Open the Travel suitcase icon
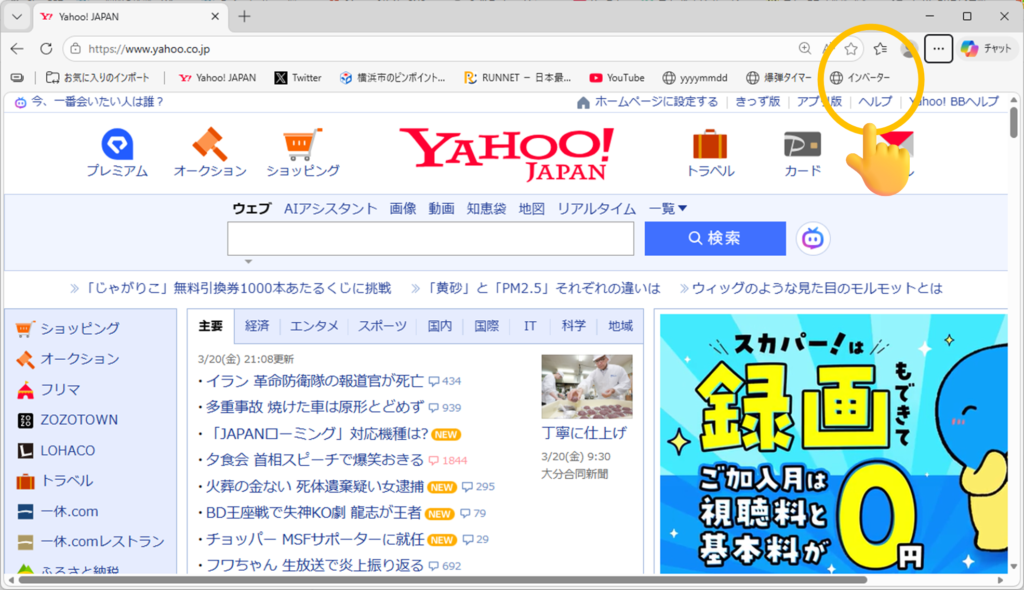Image resolution: width=1024 pixels, height=590 pixels. point(710,146)
